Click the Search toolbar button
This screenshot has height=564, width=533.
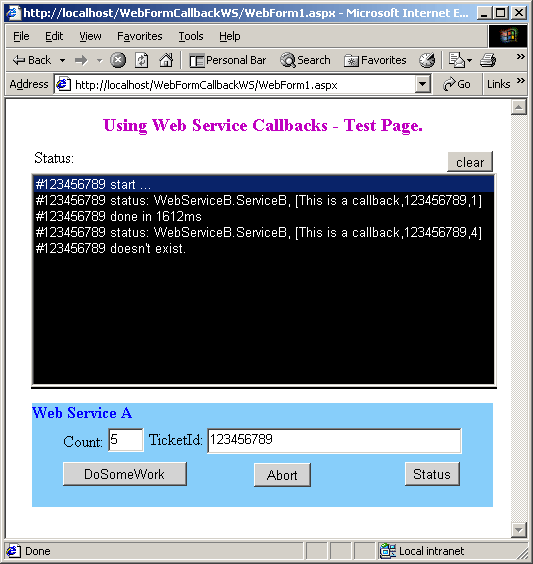[x=305, y=60]
